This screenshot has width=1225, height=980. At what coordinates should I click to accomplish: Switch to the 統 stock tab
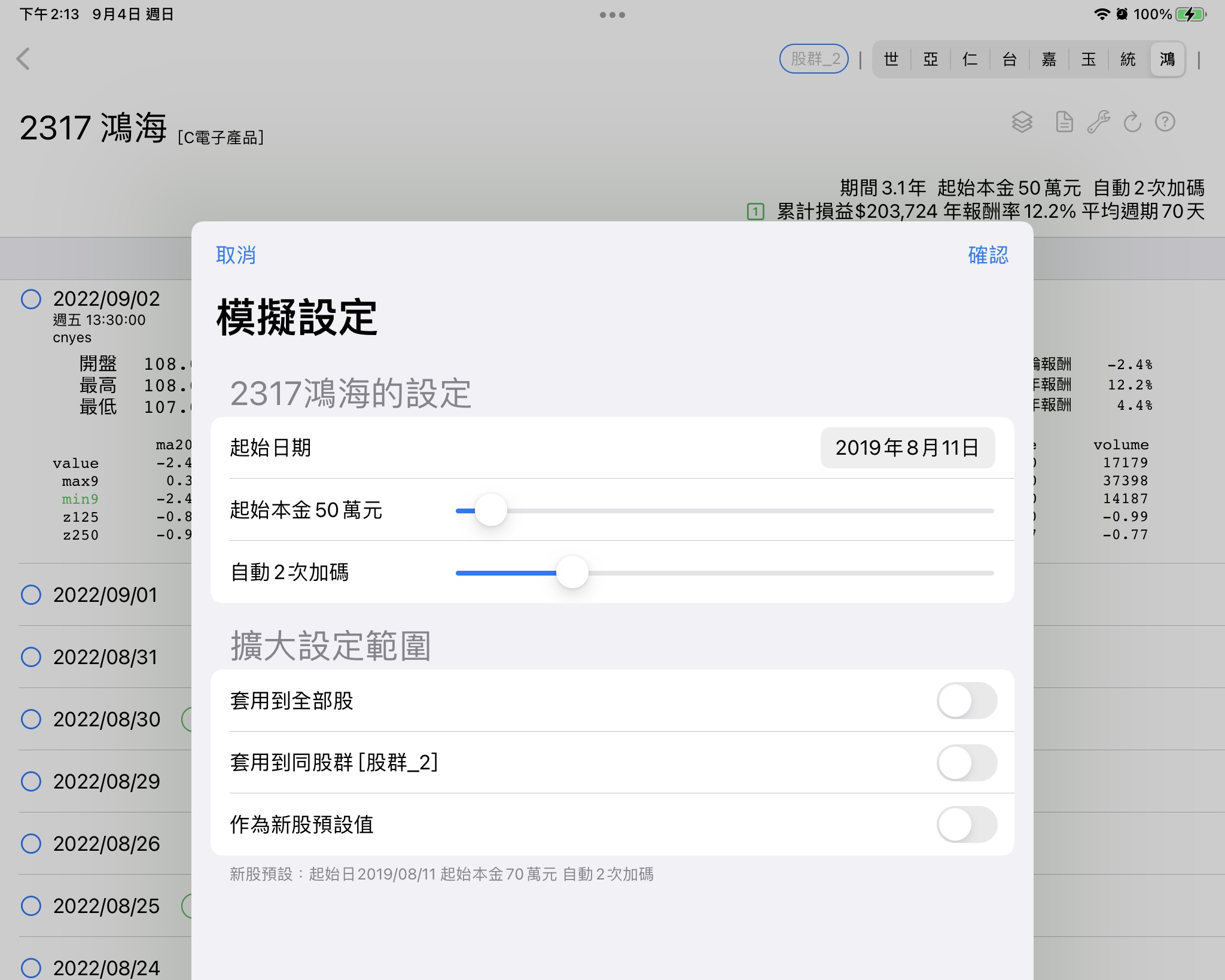click(x=1128, y=59)
